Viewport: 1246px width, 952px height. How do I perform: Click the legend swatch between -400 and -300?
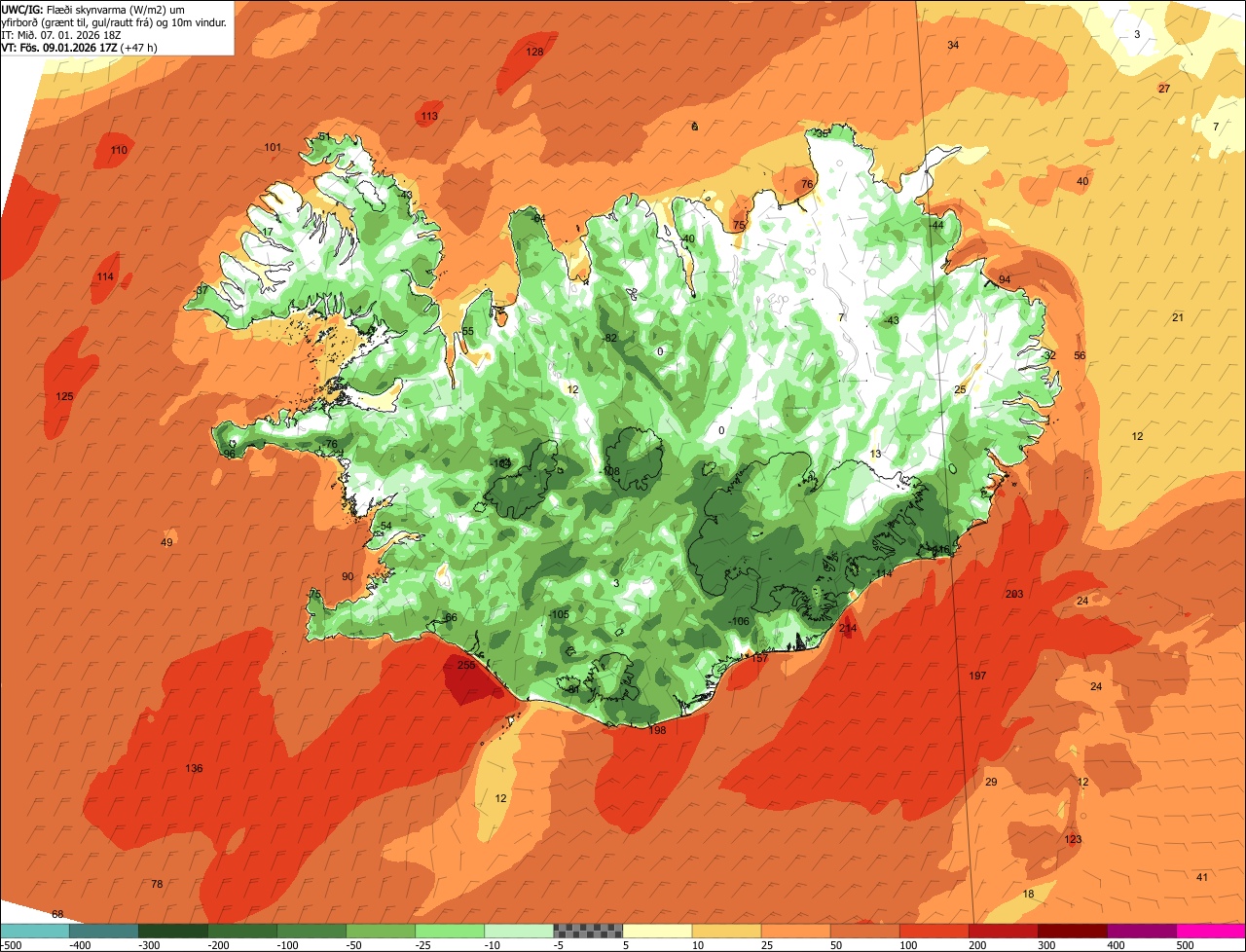pyautogui.click(x=103, y=931)
